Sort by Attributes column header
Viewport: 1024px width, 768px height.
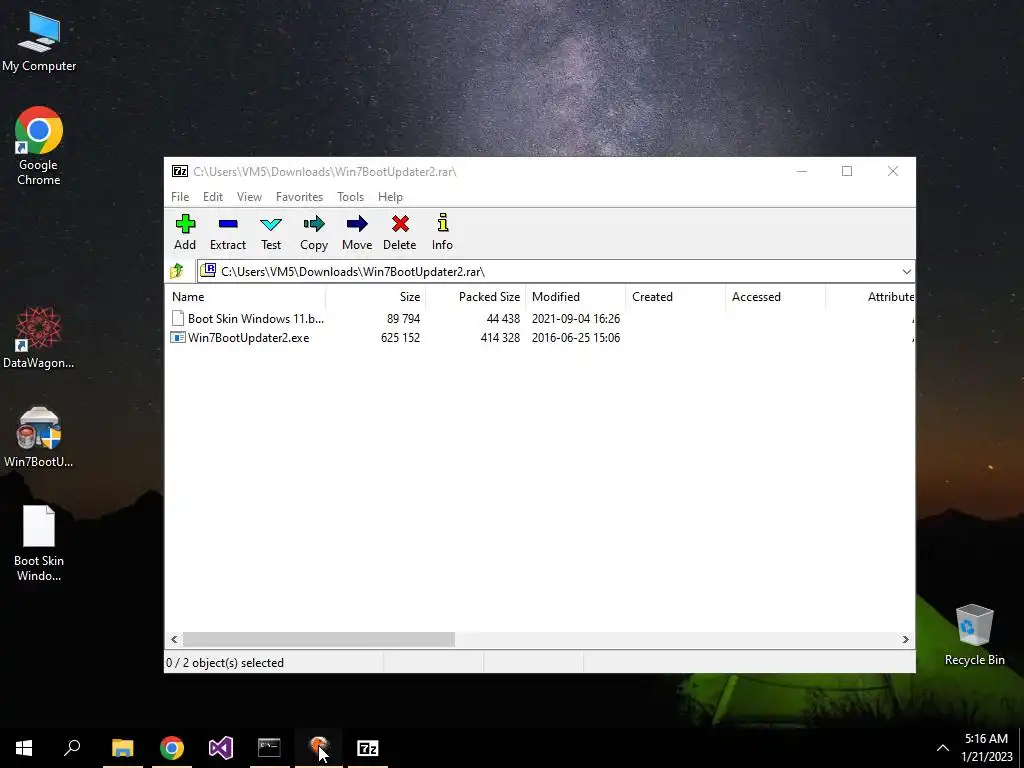[871, 296]
